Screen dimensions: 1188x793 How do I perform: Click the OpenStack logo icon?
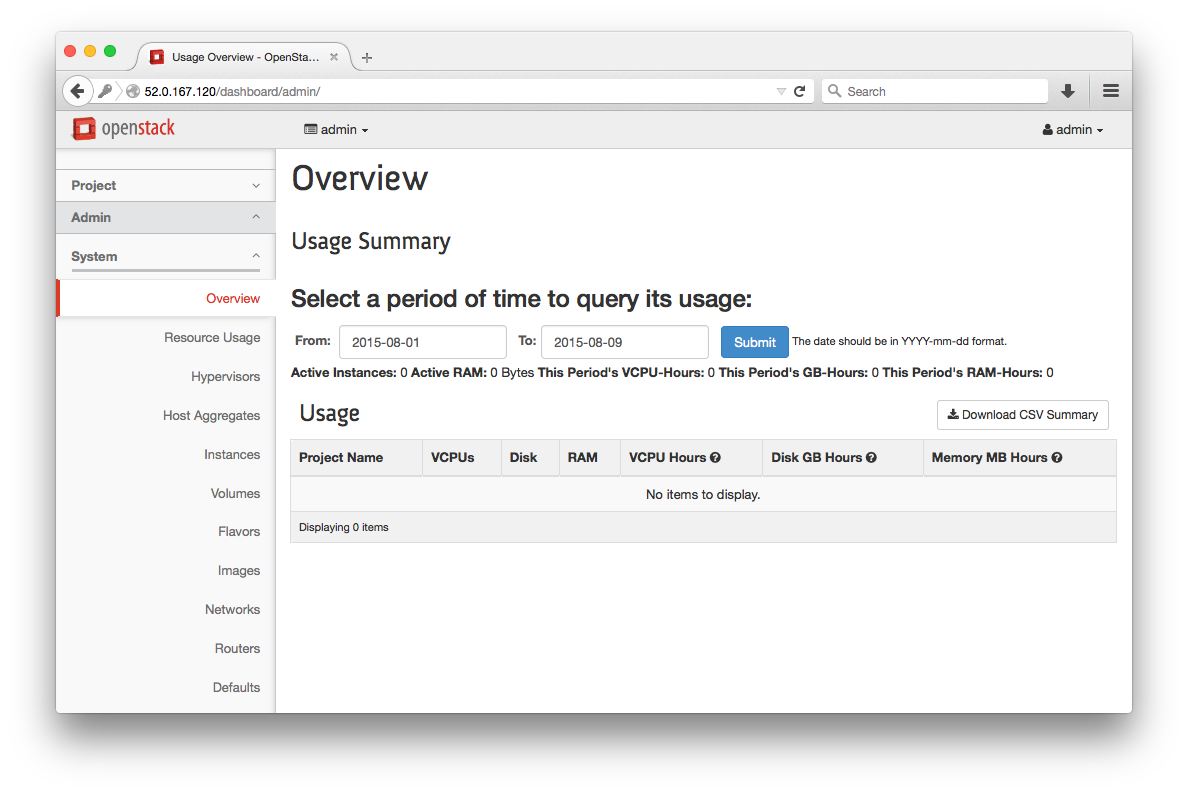84,129
